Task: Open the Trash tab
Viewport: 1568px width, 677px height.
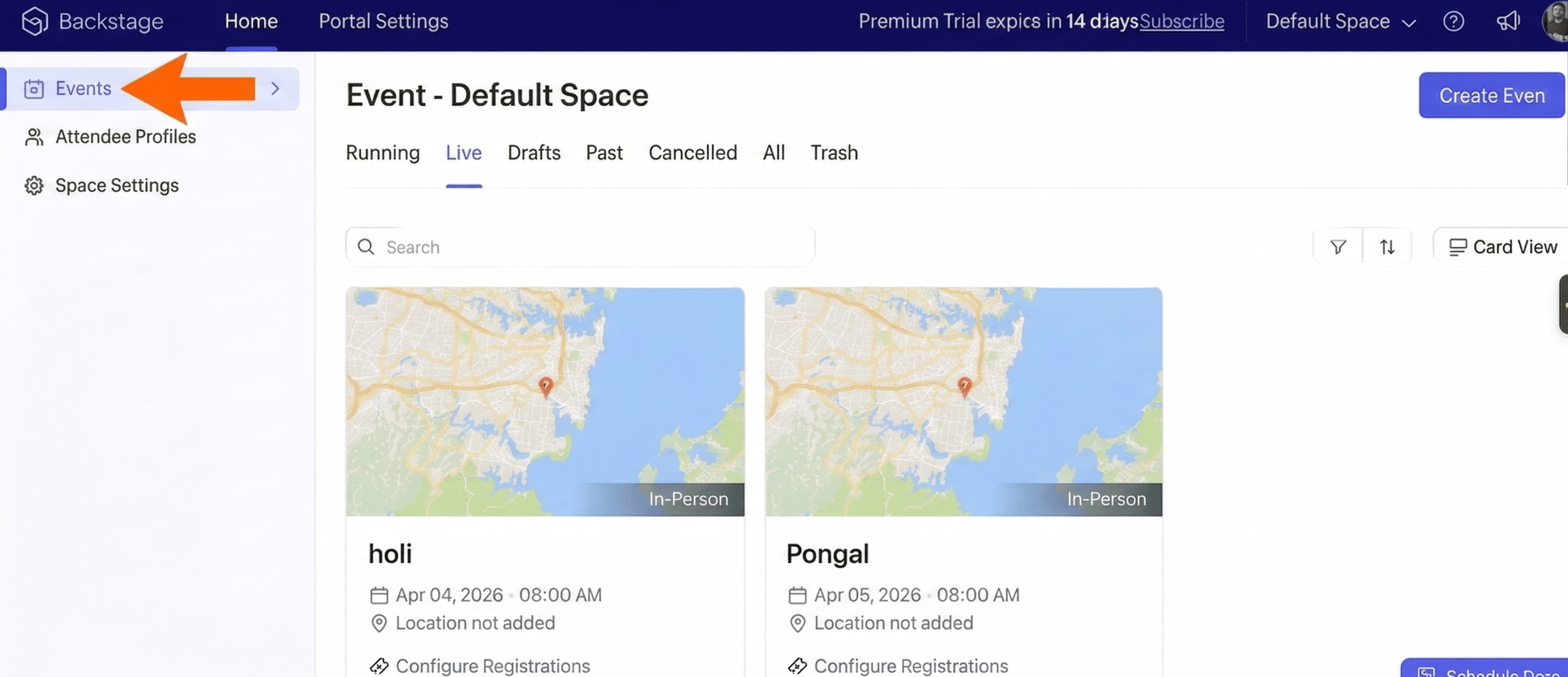Action: [x=834, y=153]
